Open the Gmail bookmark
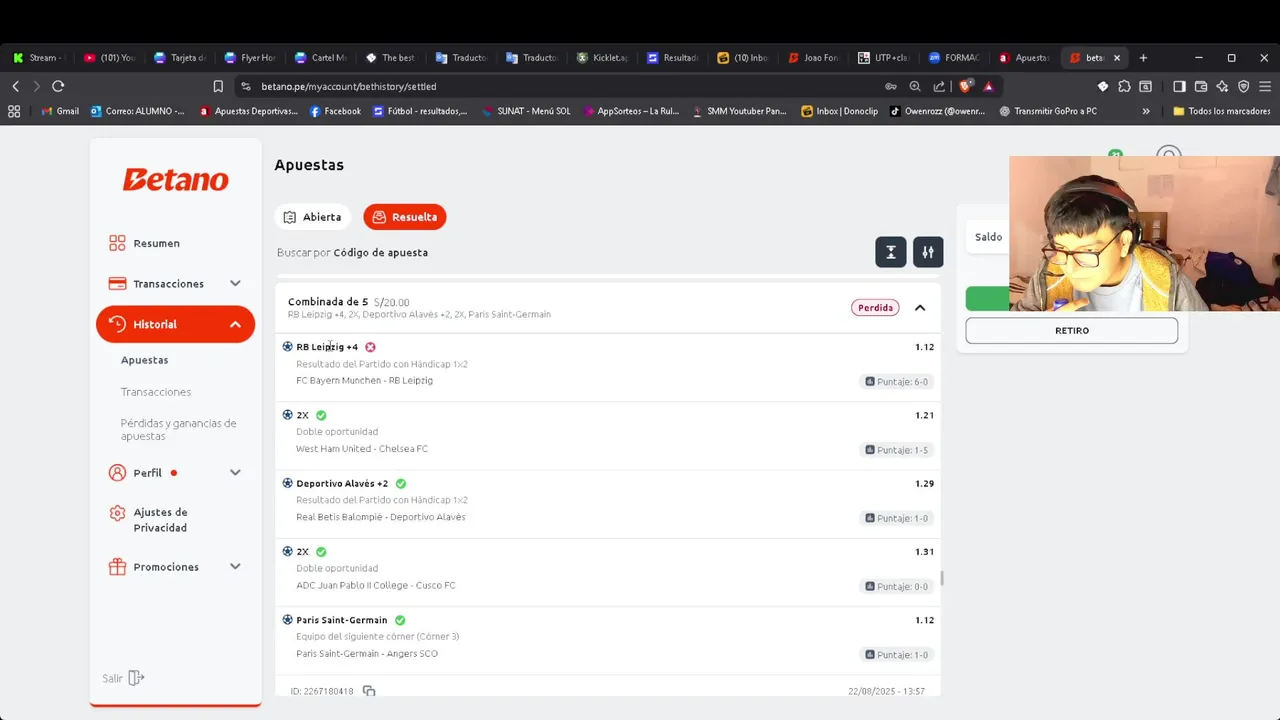This screenshot has height=720, width=1280. [60, 111]
